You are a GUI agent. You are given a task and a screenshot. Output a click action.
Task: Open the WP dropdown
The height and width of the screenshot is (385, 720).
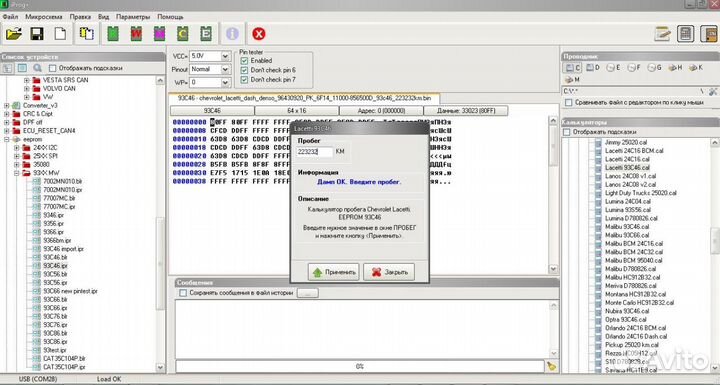pos(225,83)
